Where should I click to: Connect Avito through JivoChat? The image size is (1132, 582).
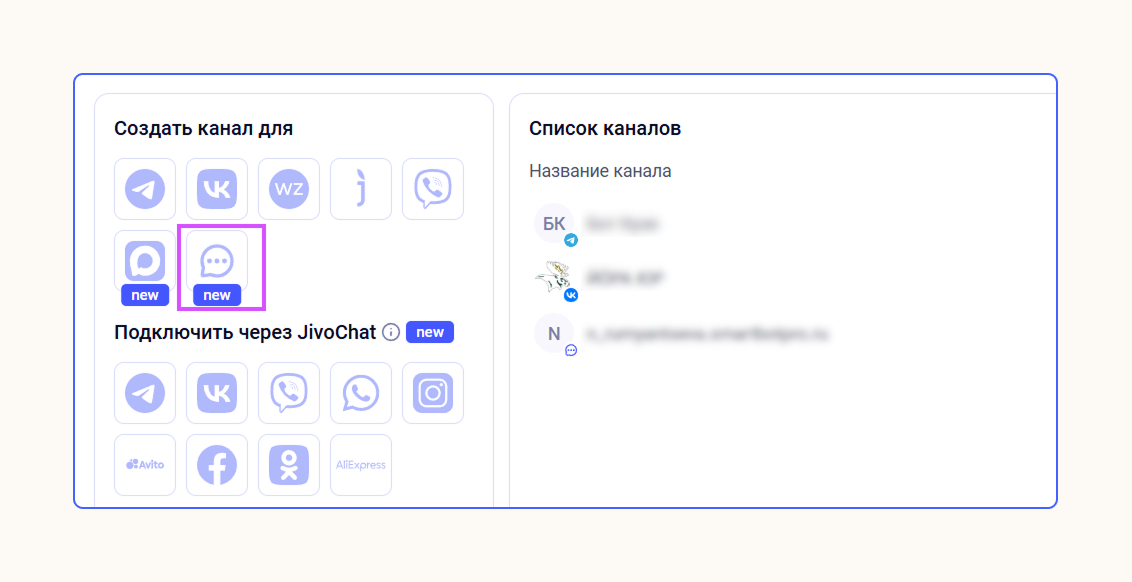(x=145, y=465)
